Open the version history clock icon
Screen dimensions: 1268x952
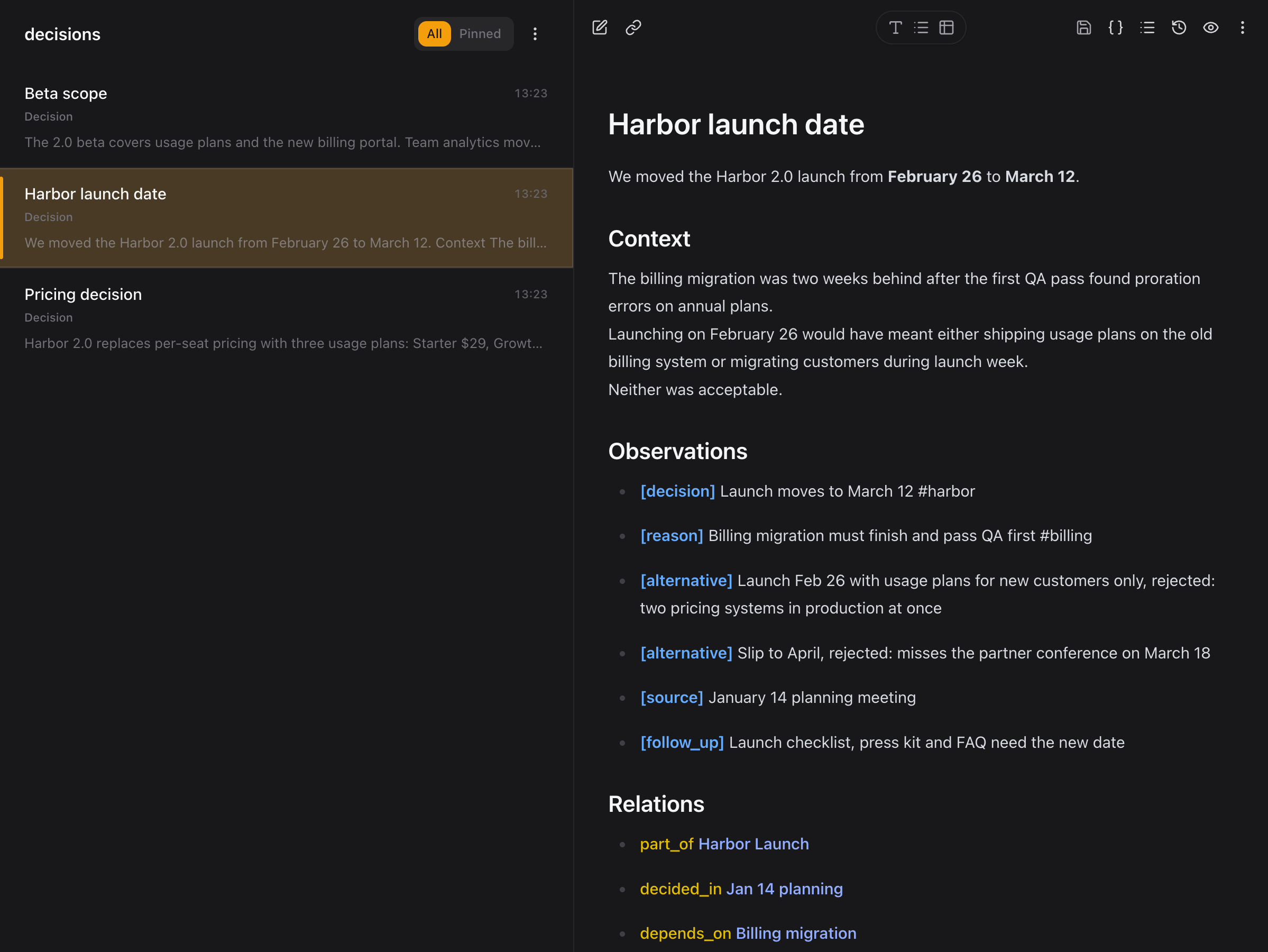[1179, 28]
